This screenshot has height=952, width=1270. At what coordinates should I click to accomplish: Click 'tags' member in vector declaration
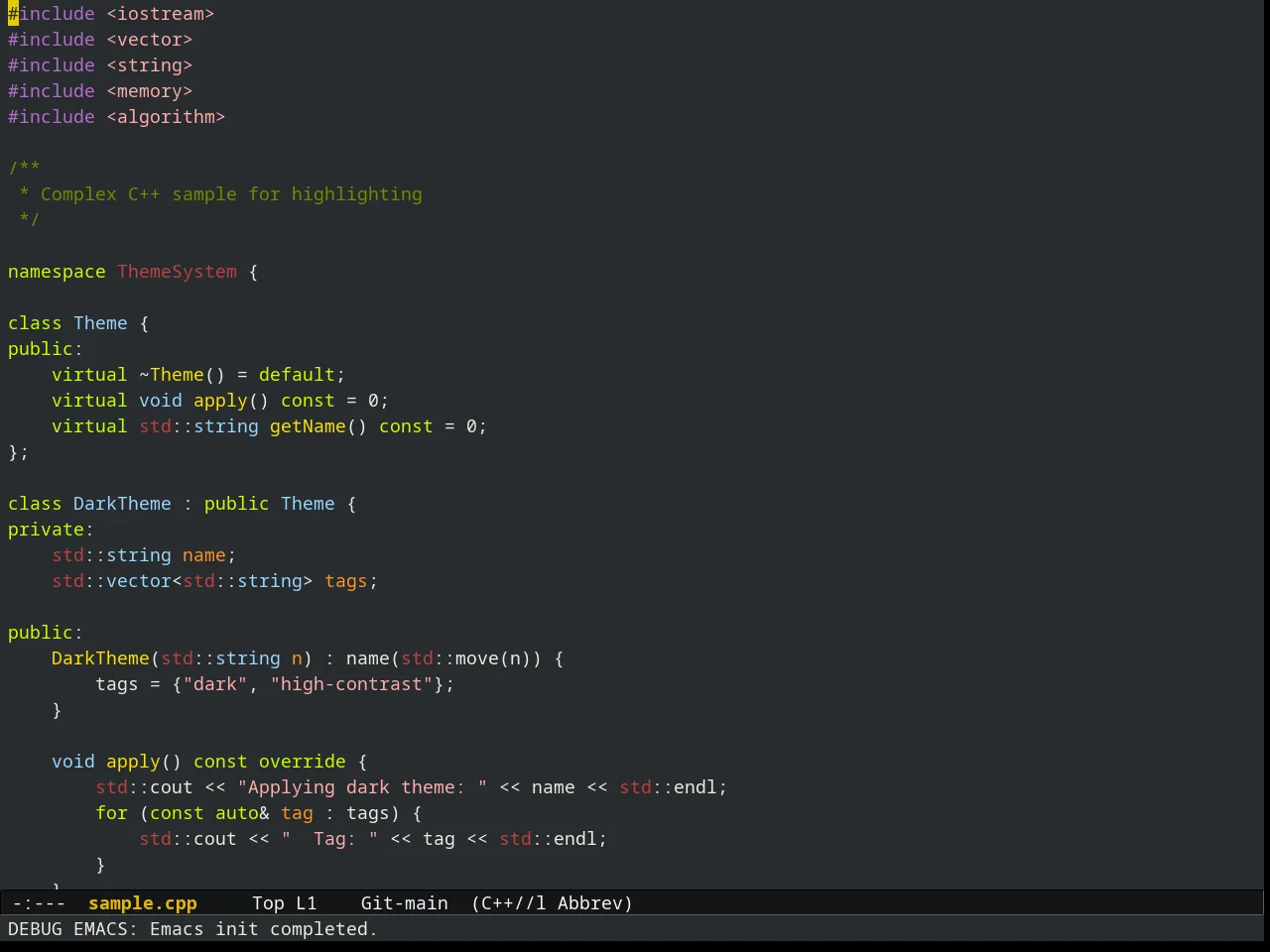(x=345, y=581)
